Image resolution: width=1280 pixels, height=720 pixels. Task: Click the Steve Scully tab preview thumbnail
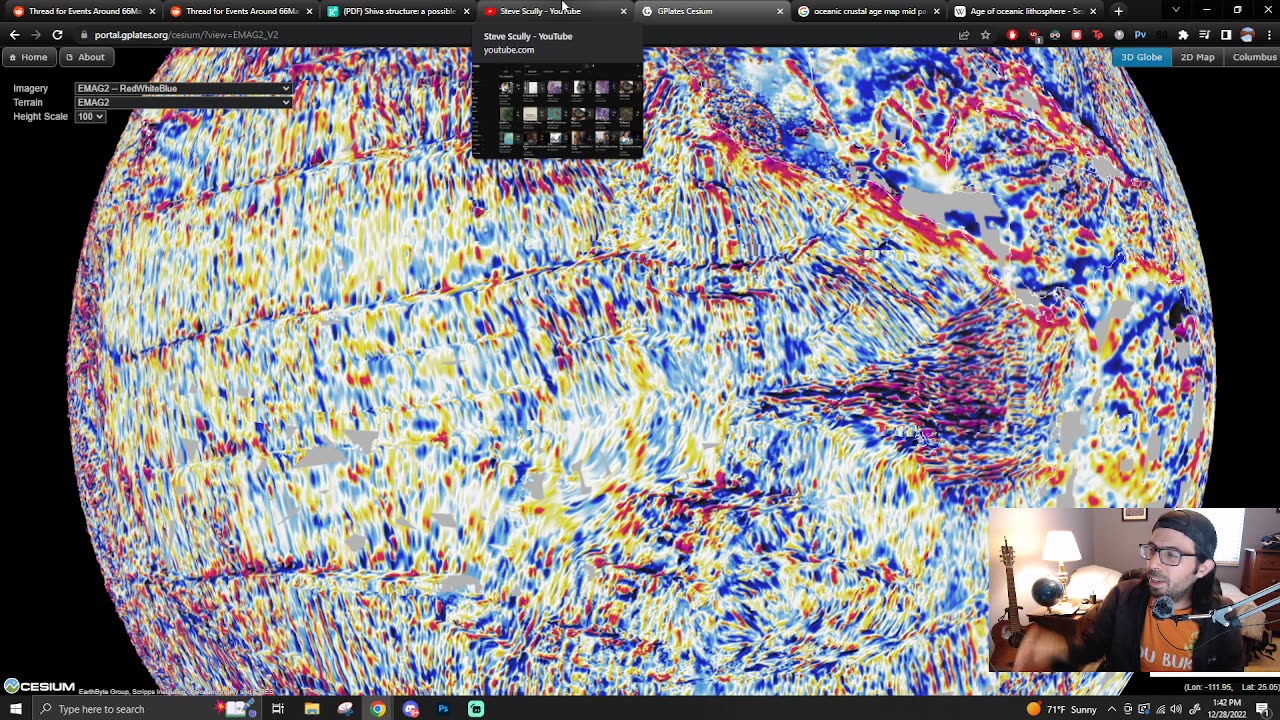pyautogui.click(x=557, y=110)
